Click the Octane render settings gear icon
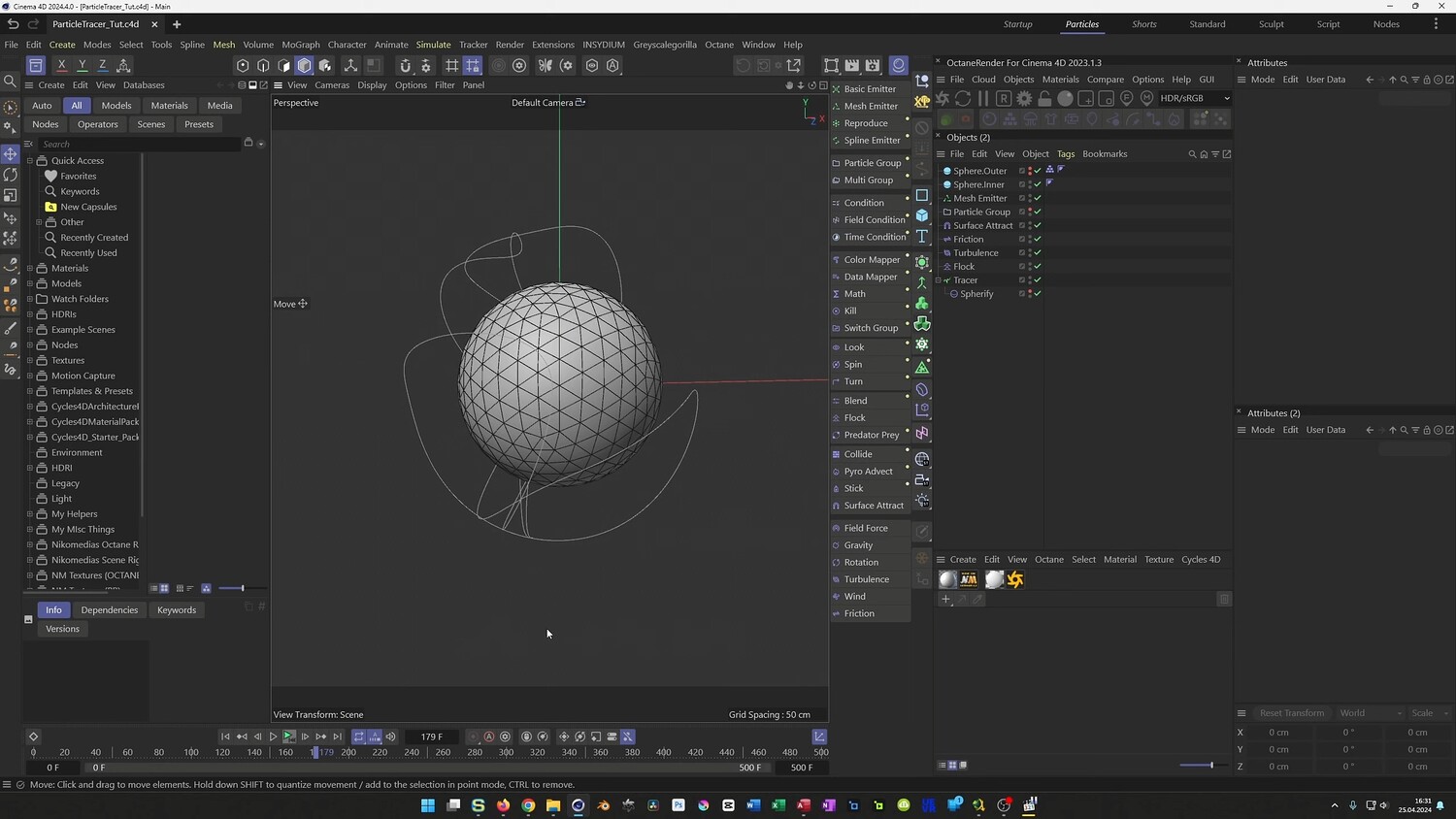1456x819 pixels. (x=1024, y=98)
